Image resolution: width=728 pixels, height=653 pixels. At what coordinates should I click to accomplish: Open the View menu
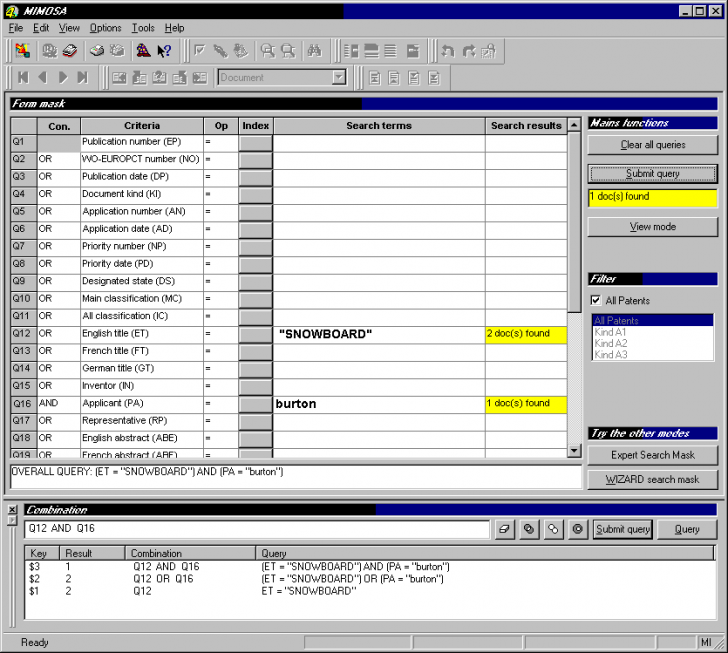(69, 28)
